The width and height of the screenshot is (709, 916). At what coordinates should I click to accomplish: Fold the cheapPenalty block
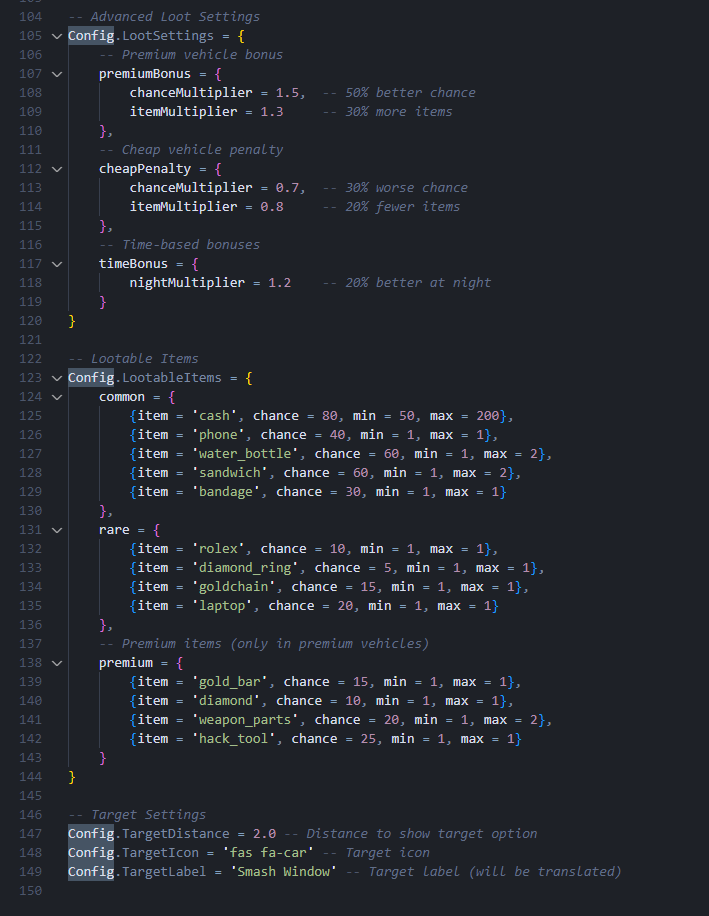[x=56, y=169]
